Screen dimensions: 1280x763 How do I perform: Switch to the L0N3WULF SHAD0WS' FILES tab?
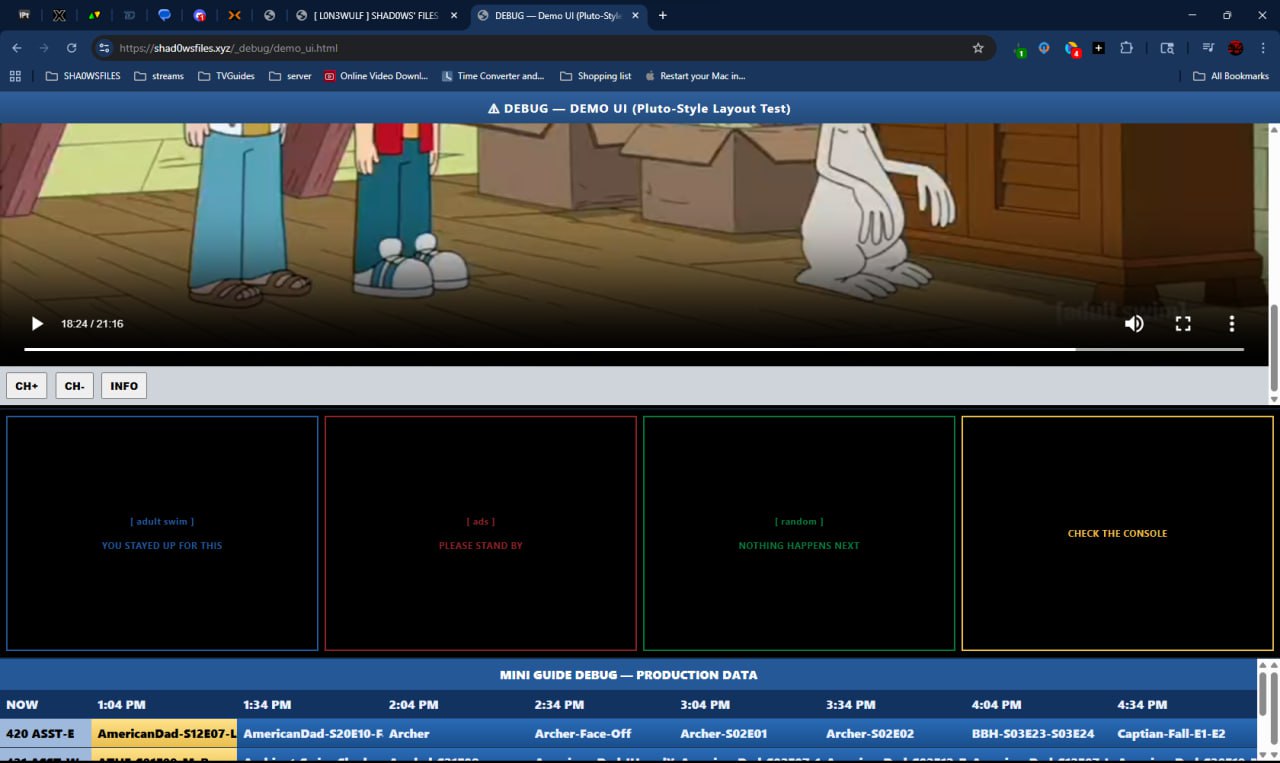click(x=375, y=16)
